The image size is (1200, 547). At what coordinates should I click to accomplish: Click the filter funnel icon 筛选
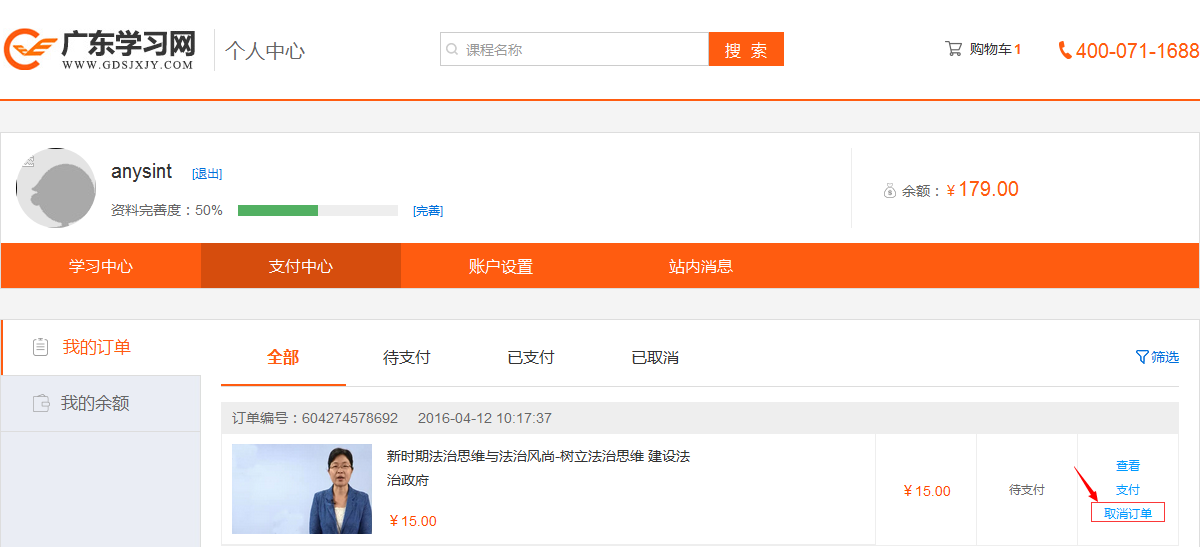tap(1142, 357)
